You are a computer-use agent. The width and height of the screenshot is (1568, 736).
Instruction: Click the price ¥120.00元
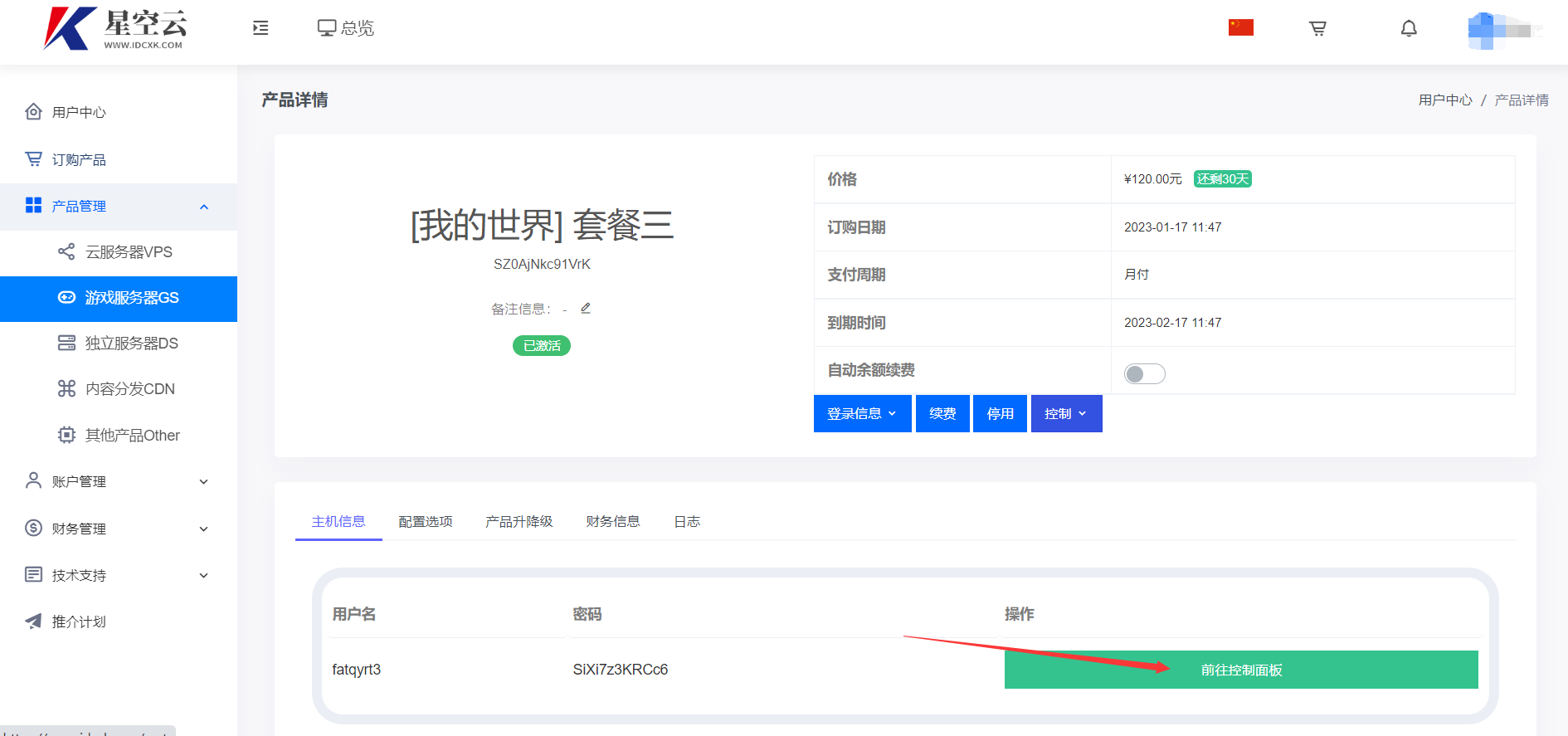coord(1152,179)
